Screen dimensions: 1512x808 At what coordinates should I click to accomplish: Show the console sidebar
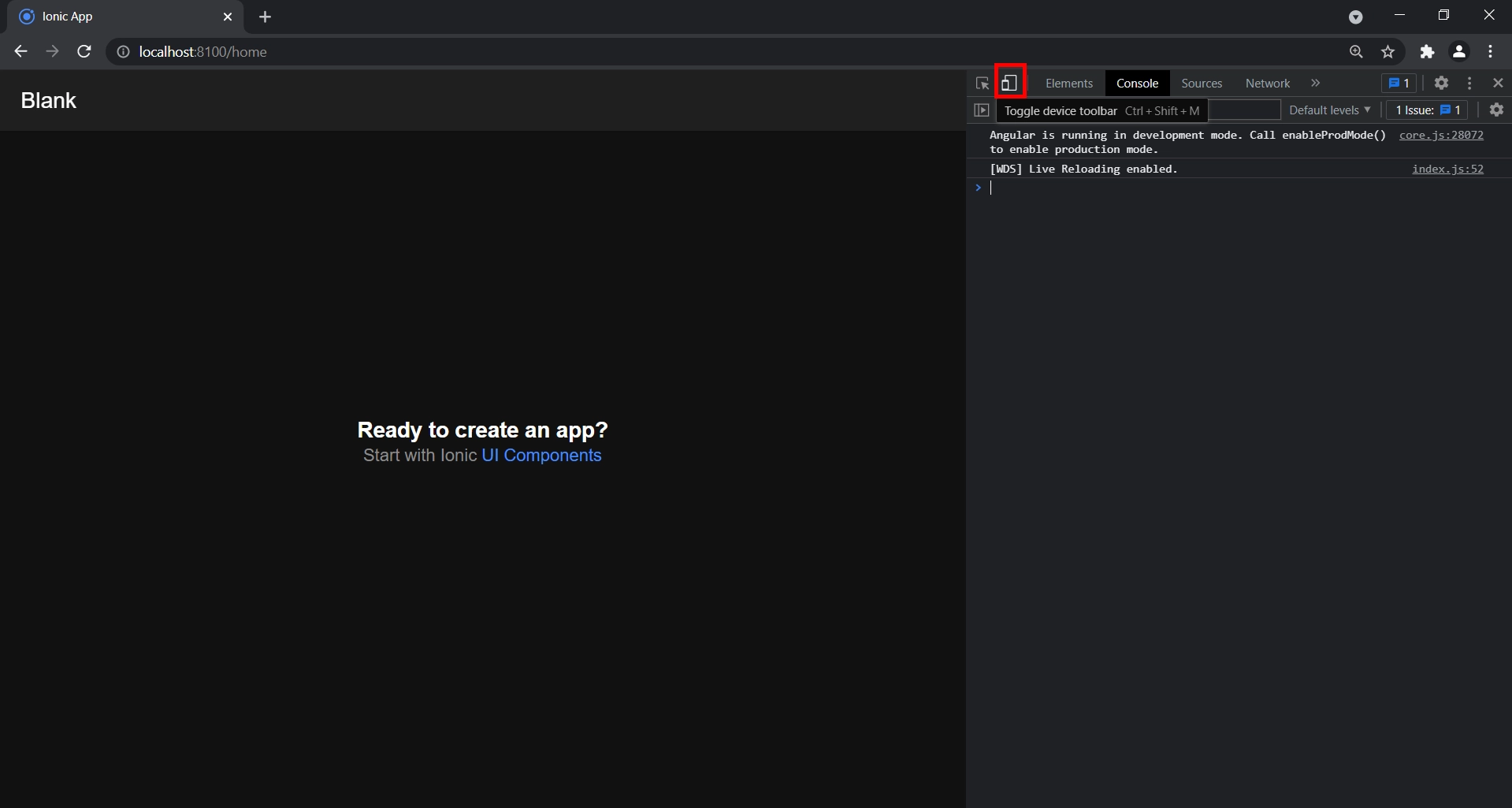click(x=982, y=110)
